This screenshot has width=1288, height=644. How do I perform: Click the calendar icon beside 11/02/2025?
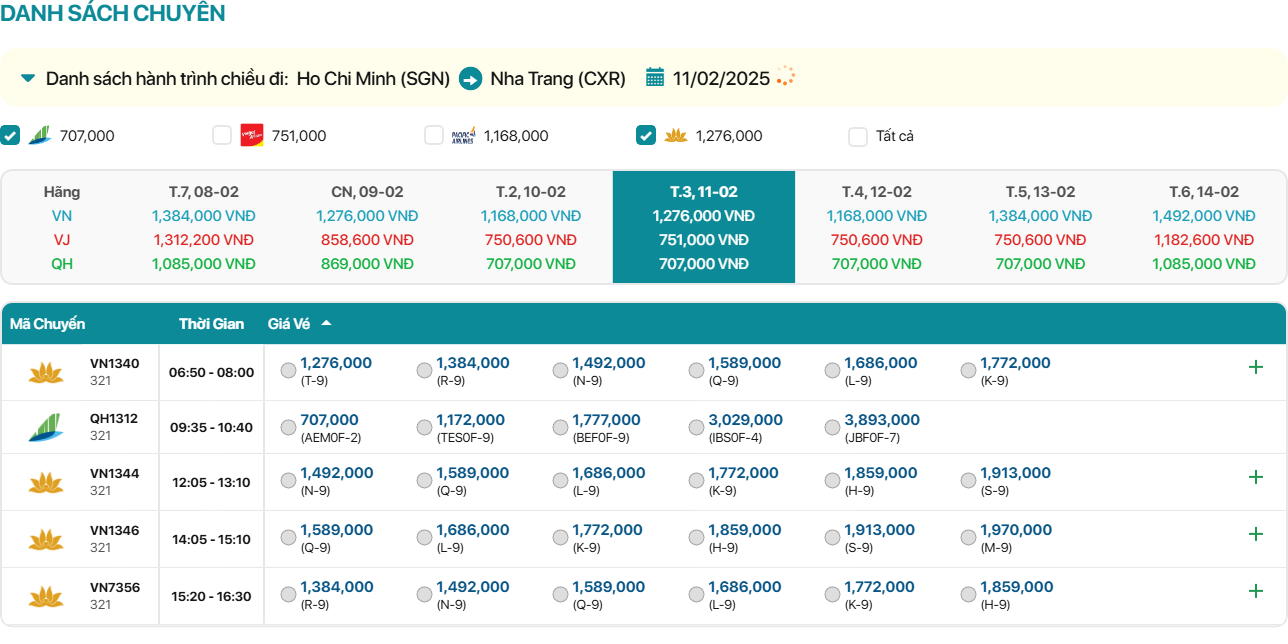tap(655, 78)
